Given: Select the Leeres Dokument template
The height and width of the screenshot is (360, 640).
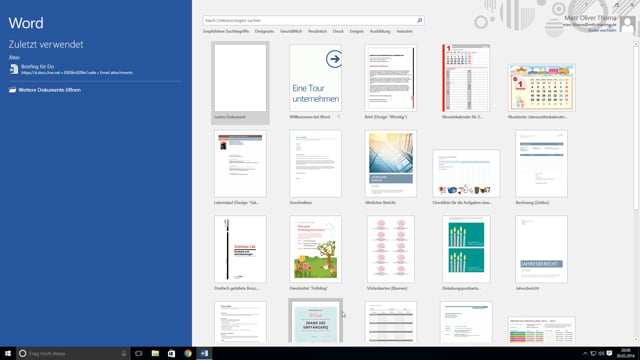Looking at the screenshot, I should coord(240,82).
